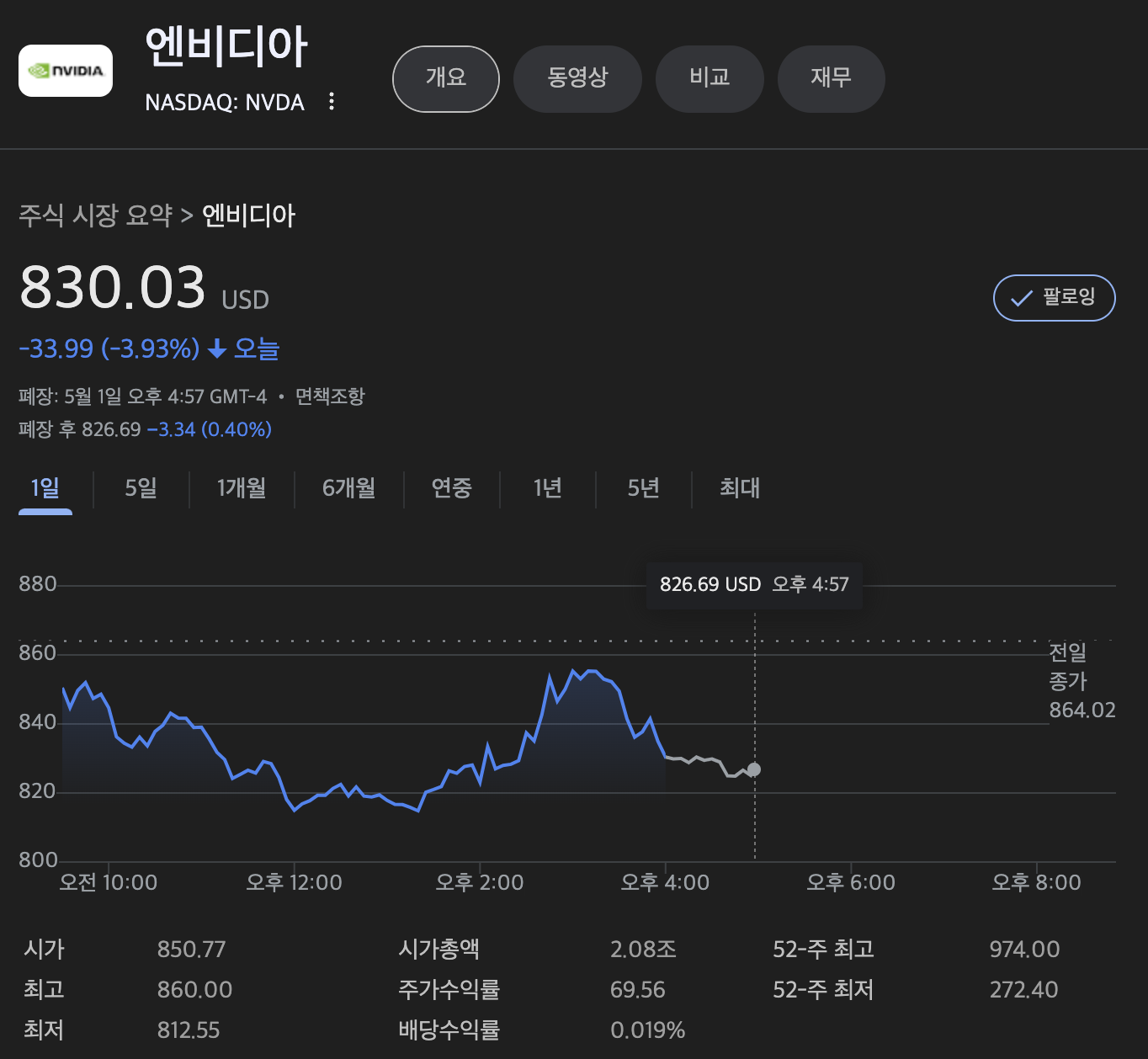Select the 연중 year-to-date range
Viewport: 1148px width, 1059px height.
tap(452, 488)
